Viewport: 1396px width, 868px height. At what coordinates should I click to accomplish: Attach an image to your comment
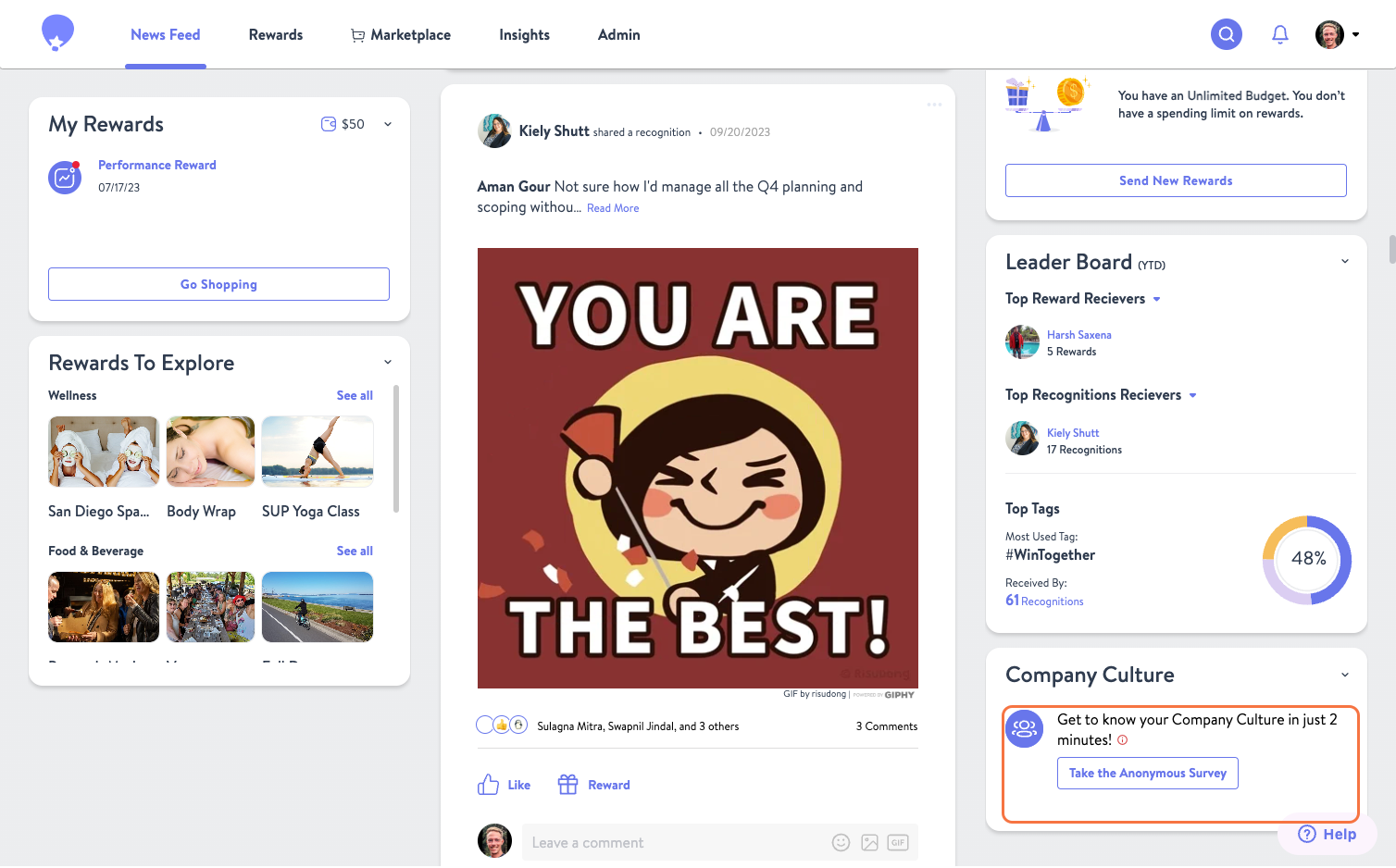coord(869,842)
